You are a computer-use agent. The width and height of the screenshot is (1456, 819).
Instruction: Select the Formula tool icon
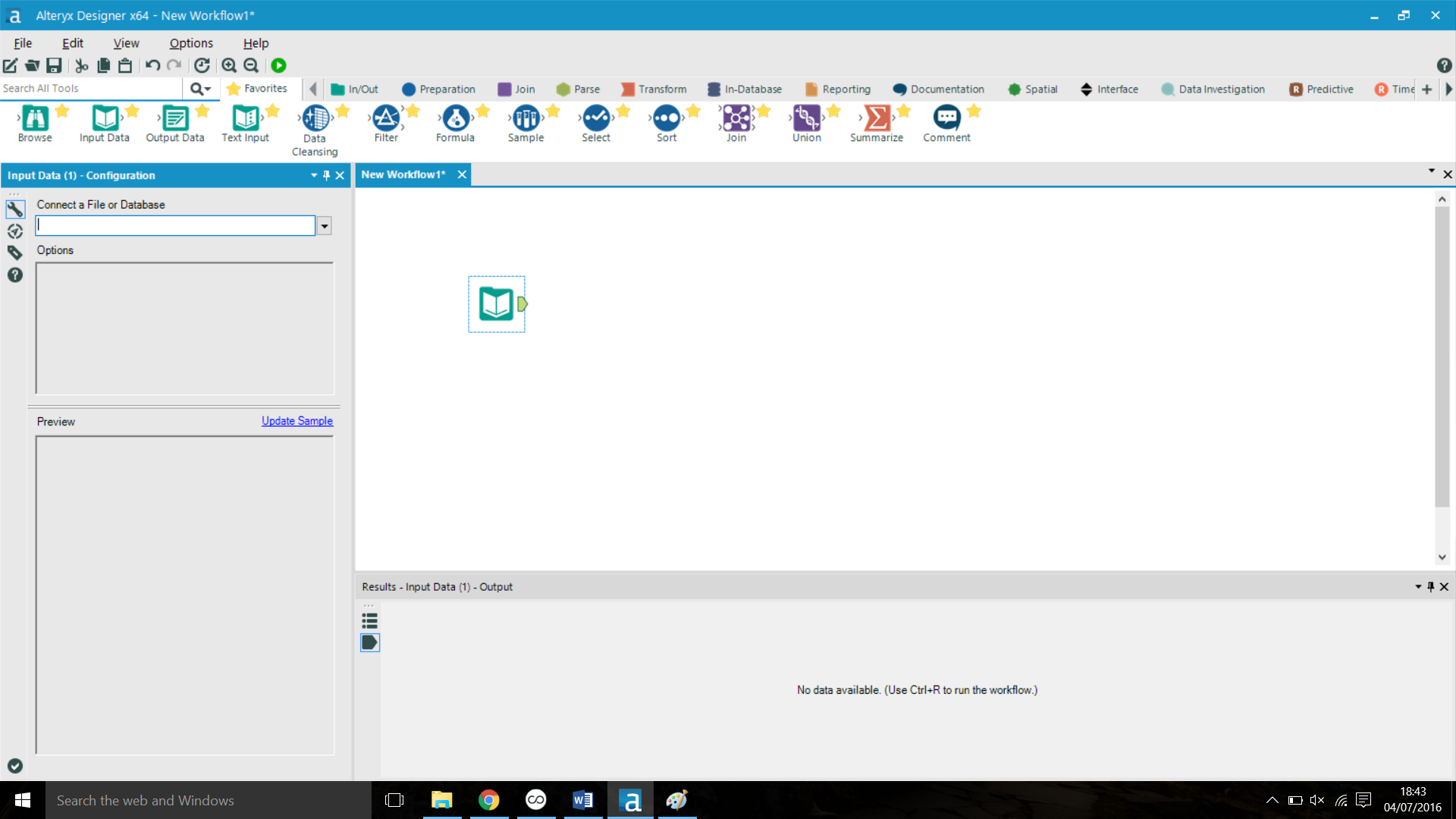(x=455, y=119)
